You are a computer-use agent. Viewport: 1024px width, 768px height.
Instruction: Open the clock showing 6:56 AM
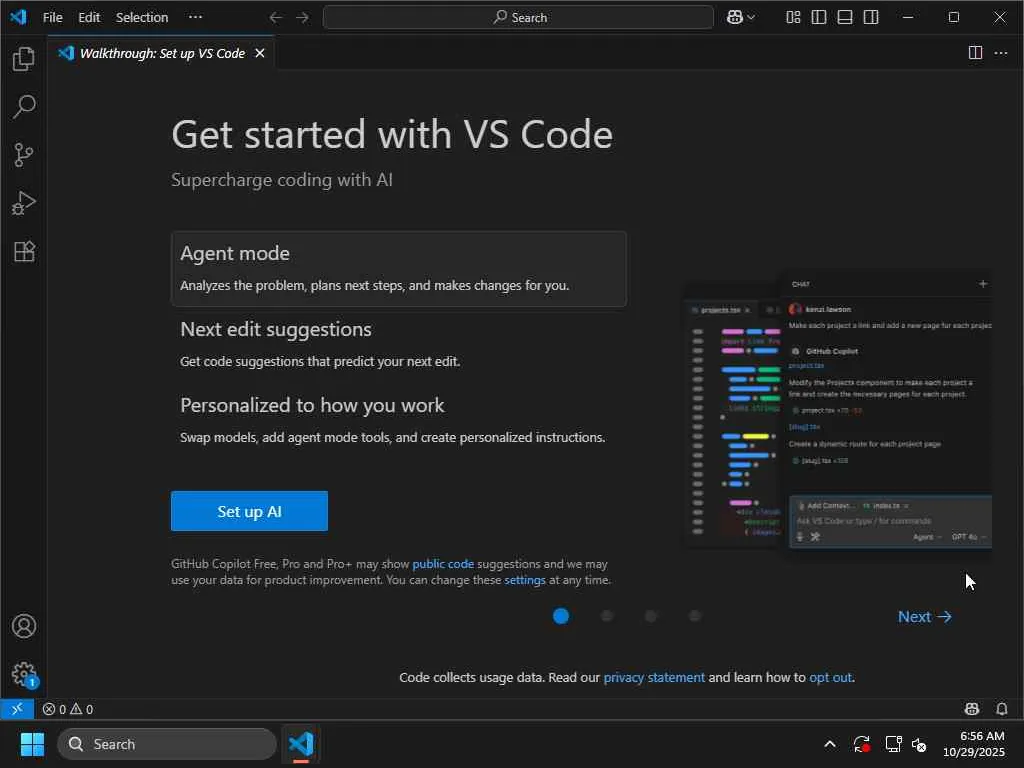(x=974, y=744)
